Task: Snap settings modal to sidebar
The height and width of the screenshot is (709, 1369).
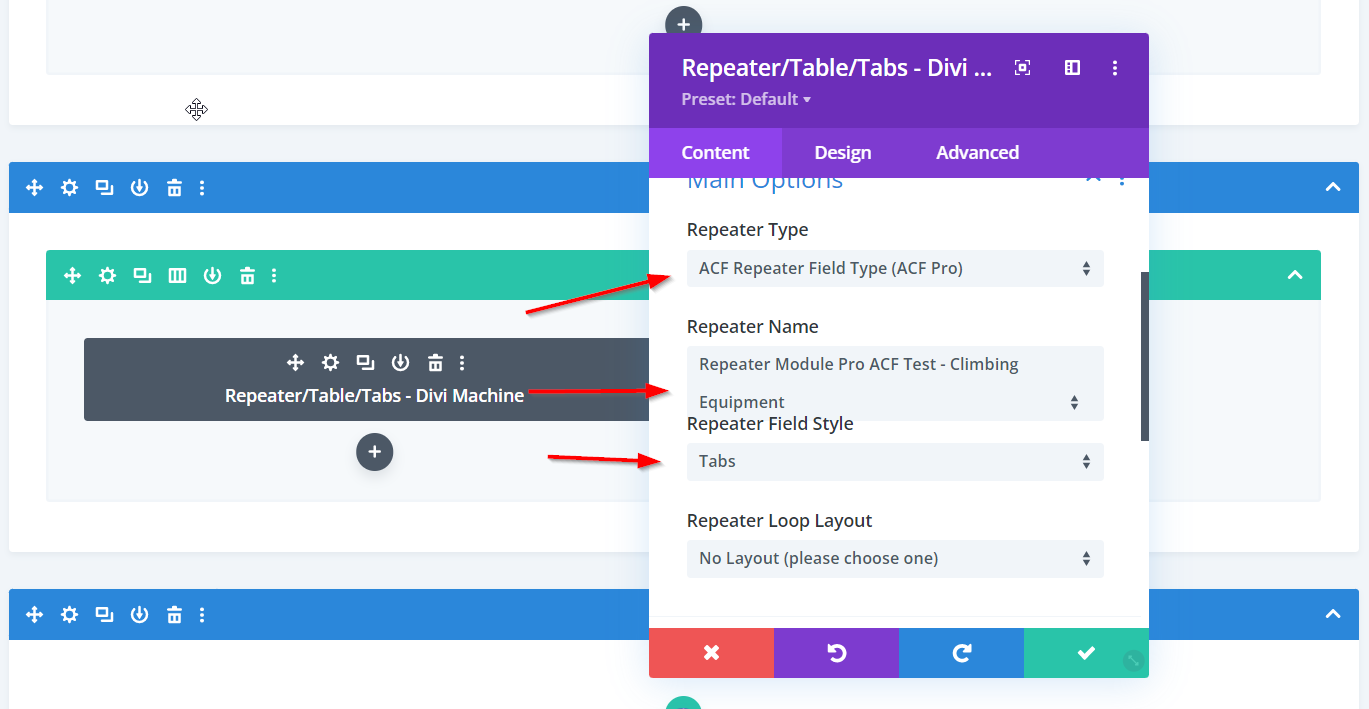Action: [x=1072, y=68]
